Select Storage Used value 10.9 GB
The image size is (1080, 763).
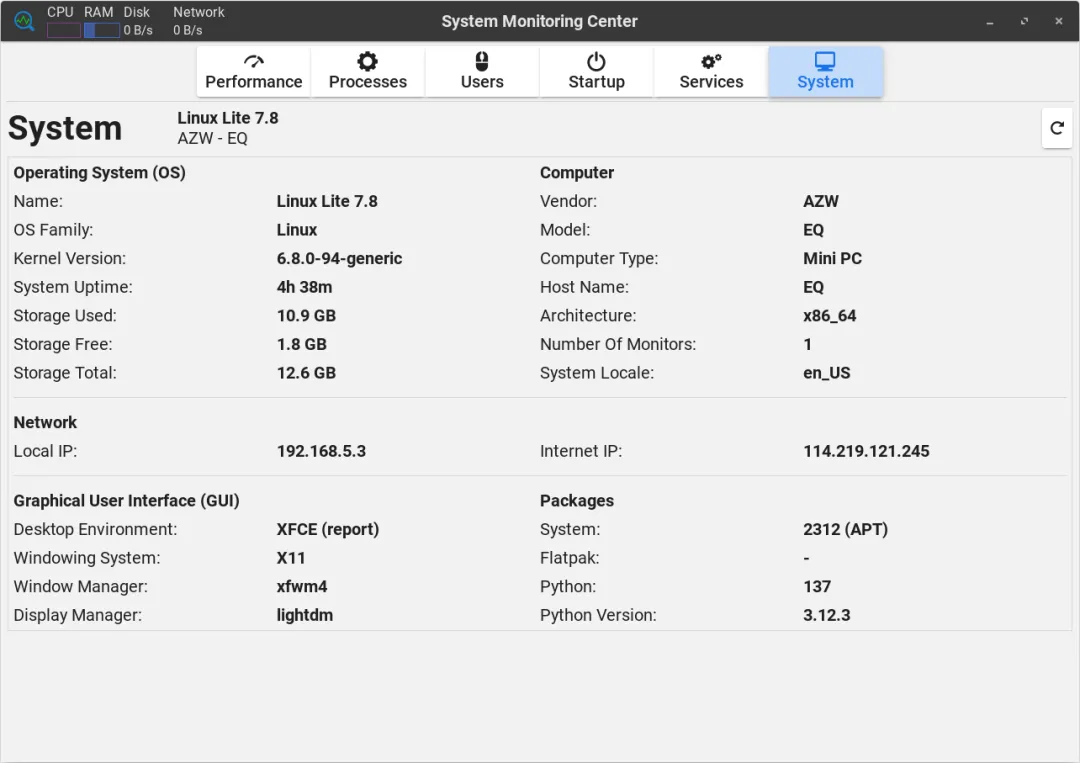click(x=307, y=315)
